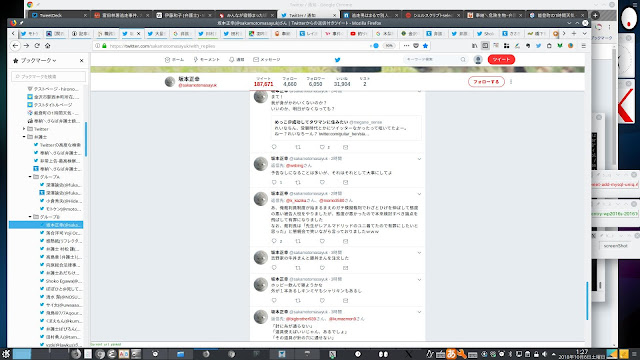Open the profile avatar icon beside Tweet button
The image size is (640, 360).
pyautogui.click(x=478, y=60)
